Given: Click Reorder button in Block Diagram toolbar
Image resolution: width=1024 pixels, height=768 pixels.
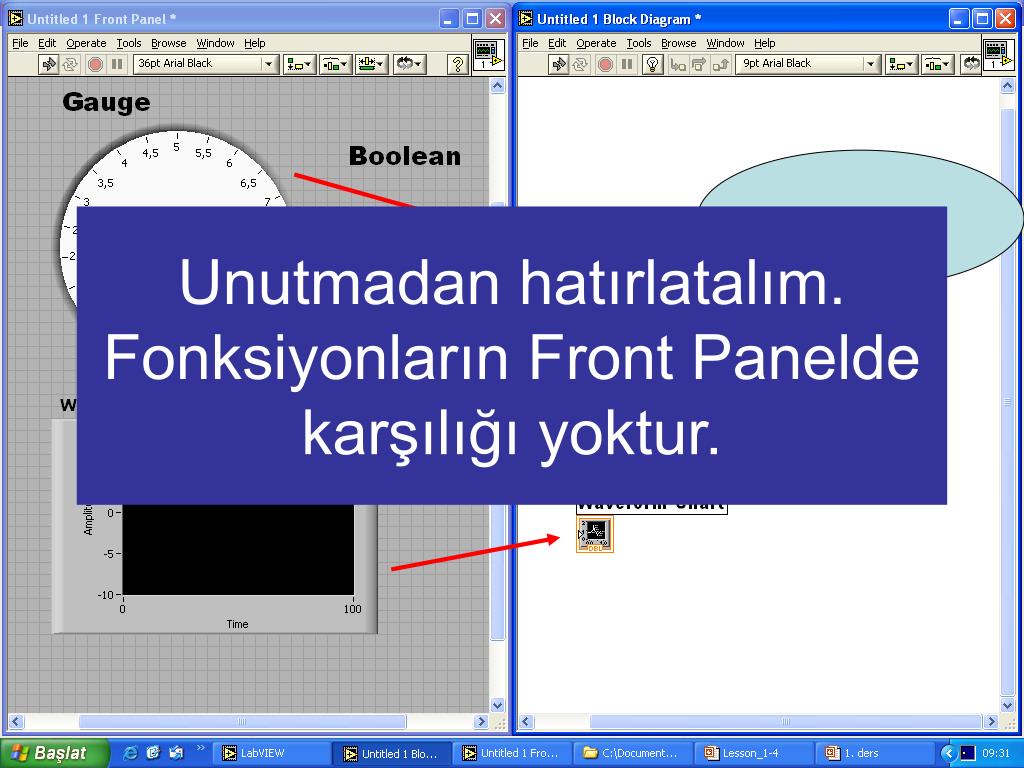Looking at the screenshot, I should tap(971, 64).
